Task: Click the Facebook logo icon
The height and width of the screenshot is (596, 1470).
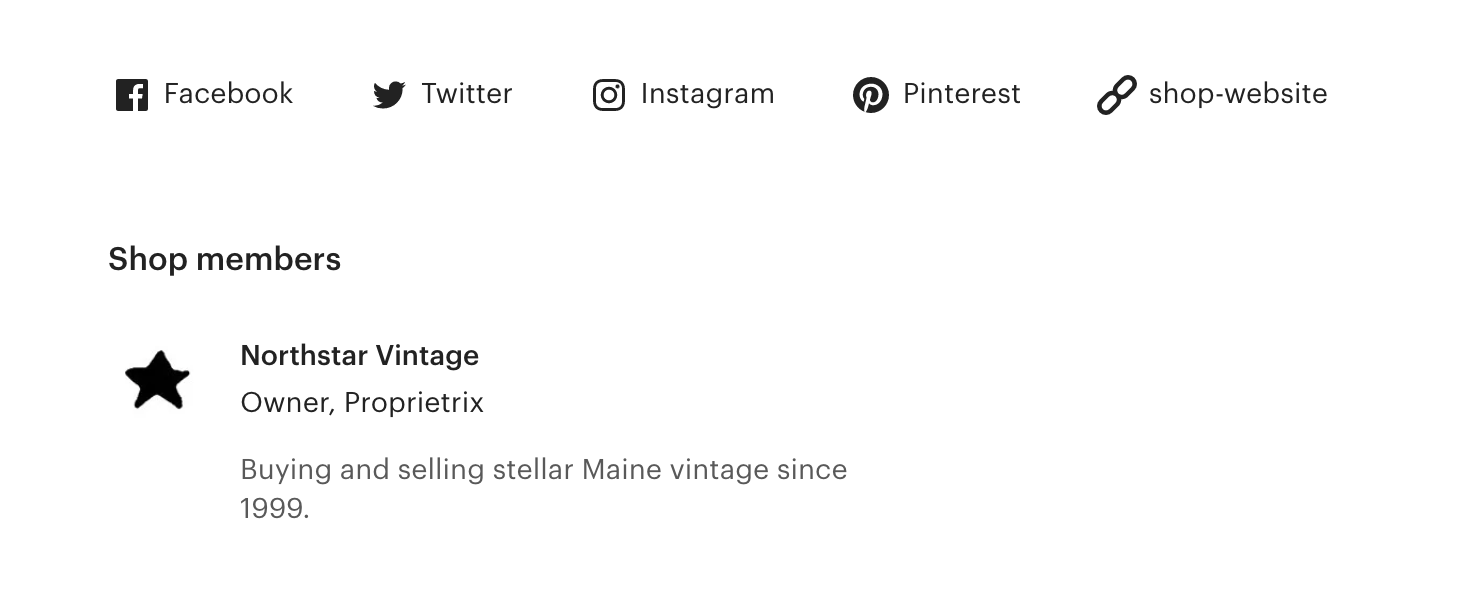Action: tap(132, 95)
